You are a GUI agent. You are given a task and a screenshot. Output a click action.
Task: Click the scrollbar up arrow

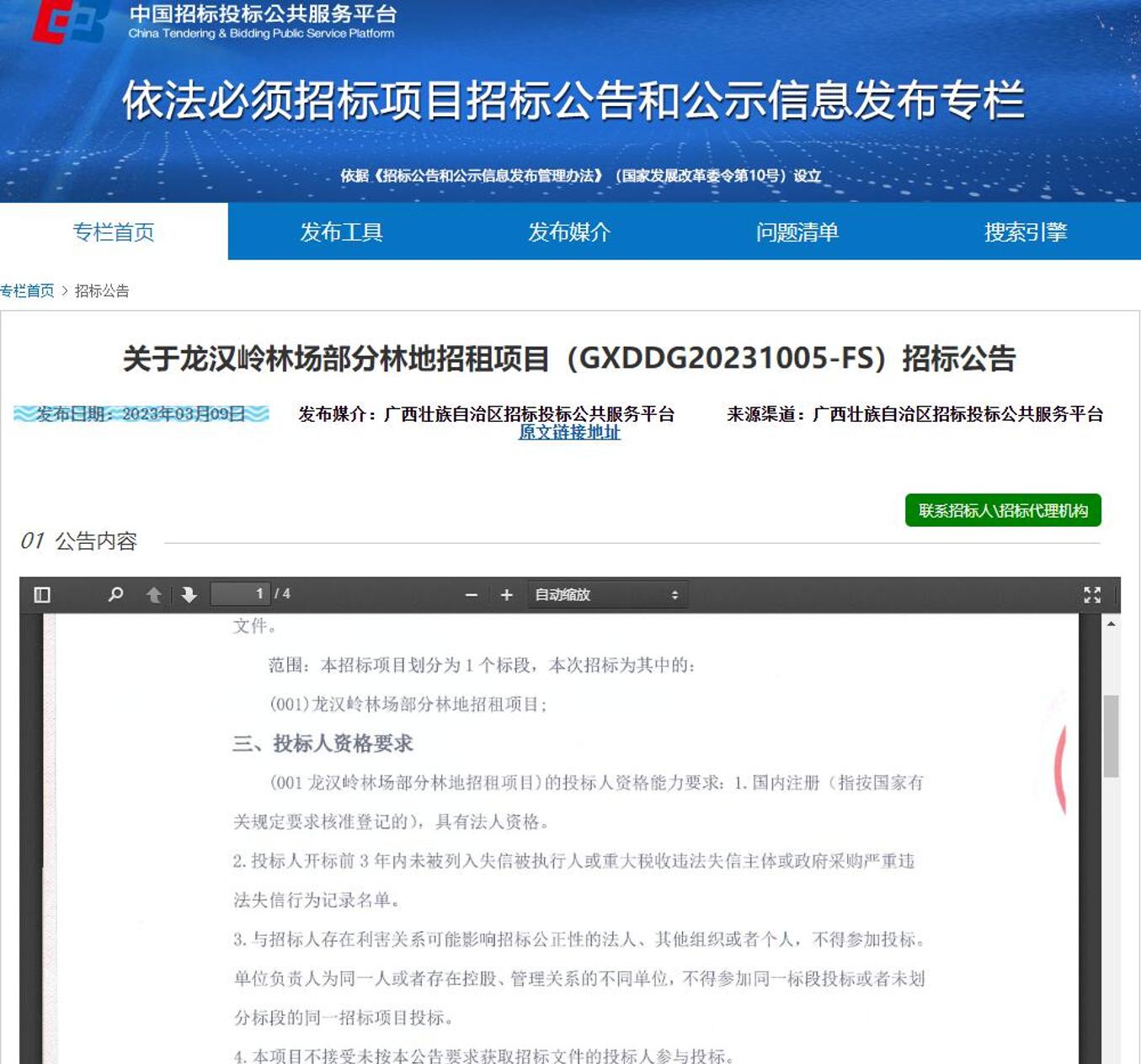(1111, 625)
